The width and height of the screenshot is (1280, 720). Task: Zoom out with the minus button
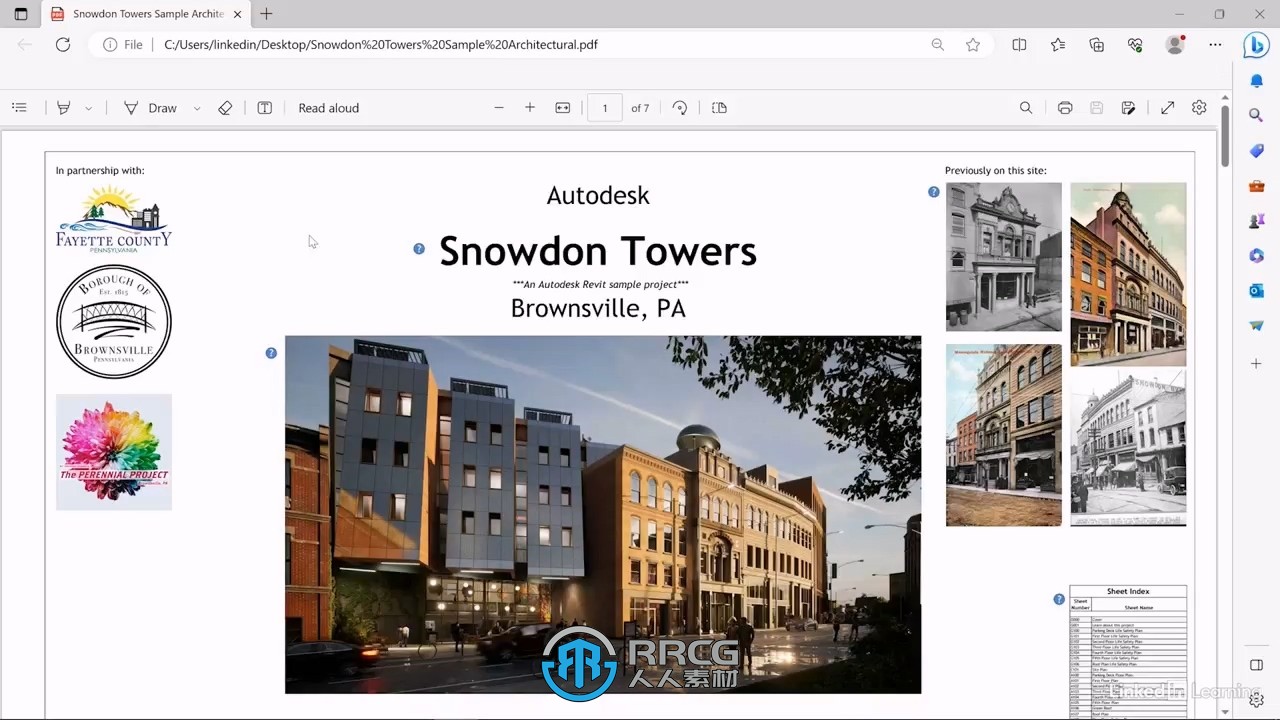pyautogui.click(x=499, y=108)
